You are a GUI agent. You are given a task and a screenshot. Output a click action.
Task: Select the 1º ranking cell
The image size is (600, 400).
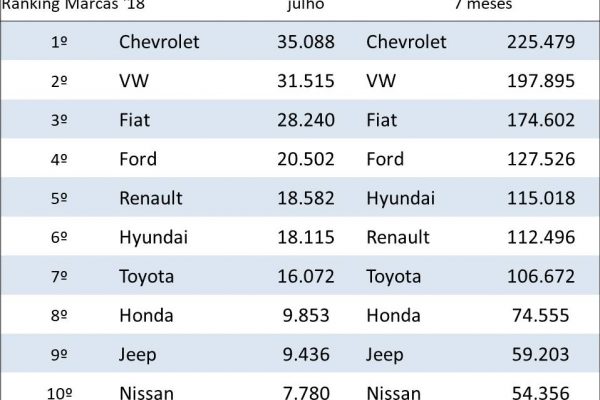pyautogui.click(x=58, y=42)
